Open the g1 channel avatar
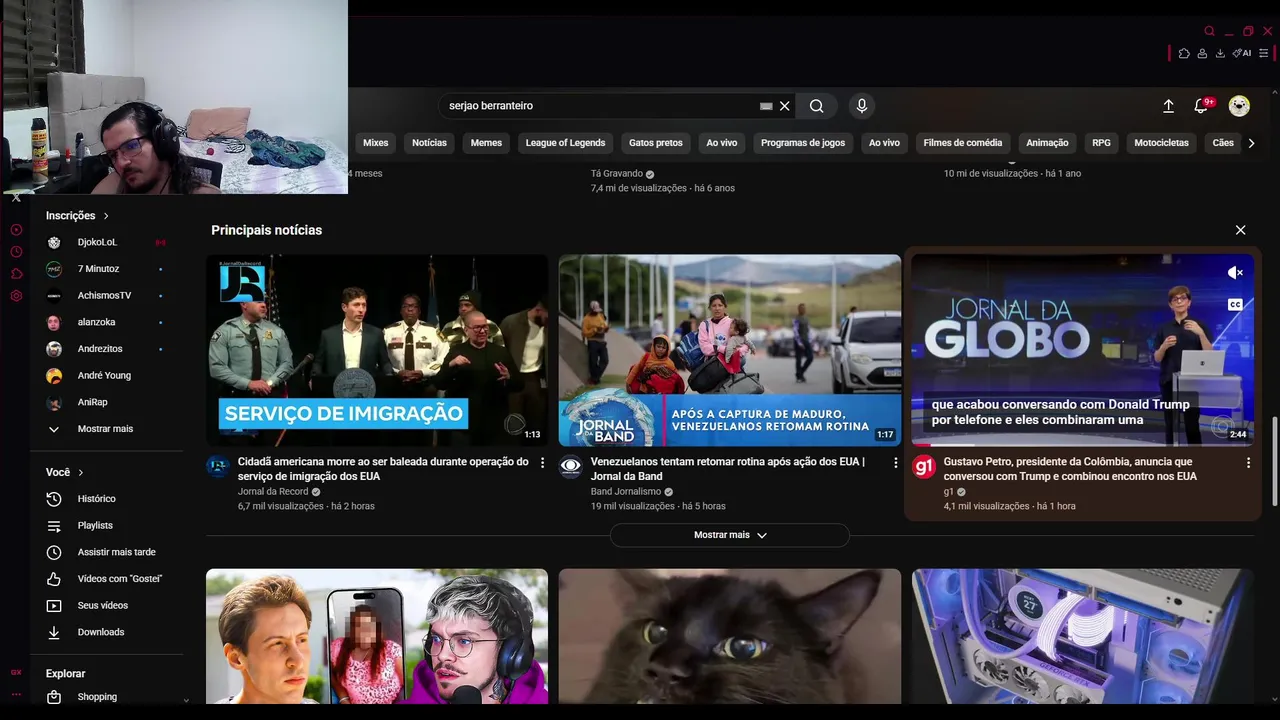 click(x=923, y=467)
